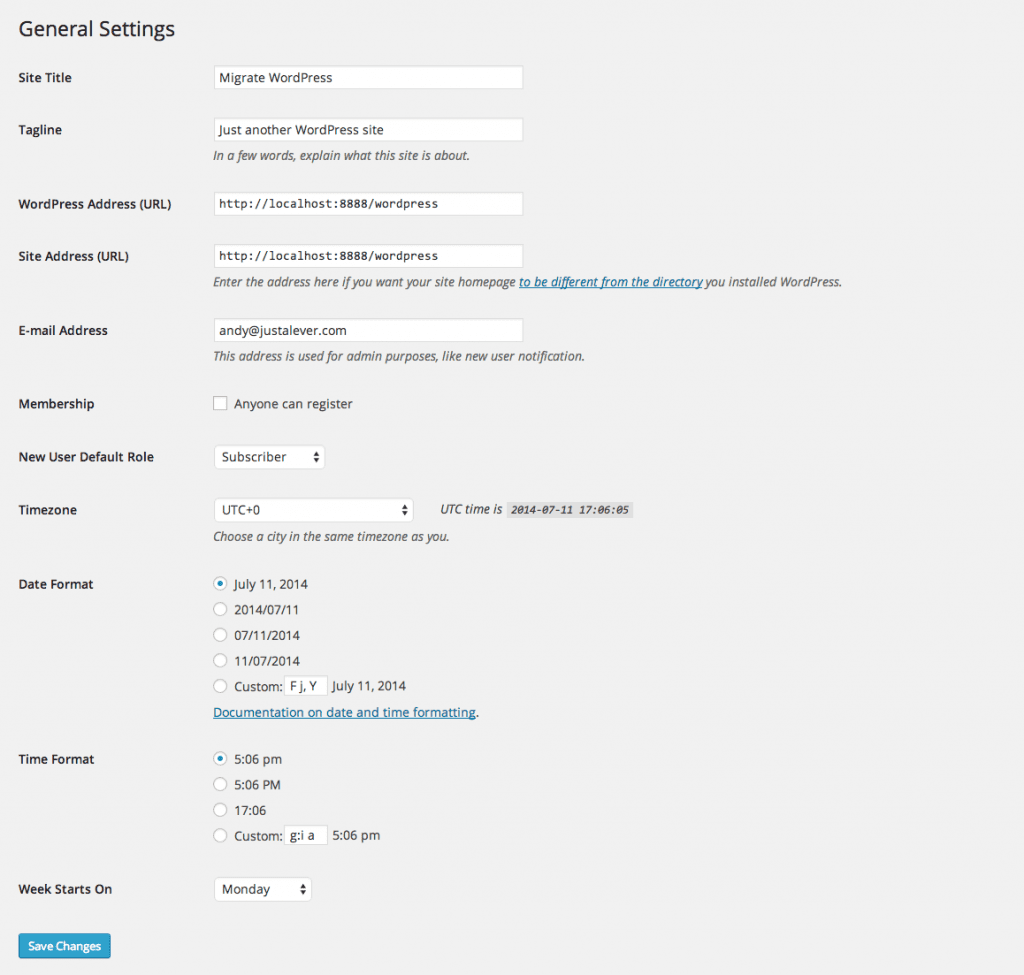Click the E-mail Address field

click(368, 330)
